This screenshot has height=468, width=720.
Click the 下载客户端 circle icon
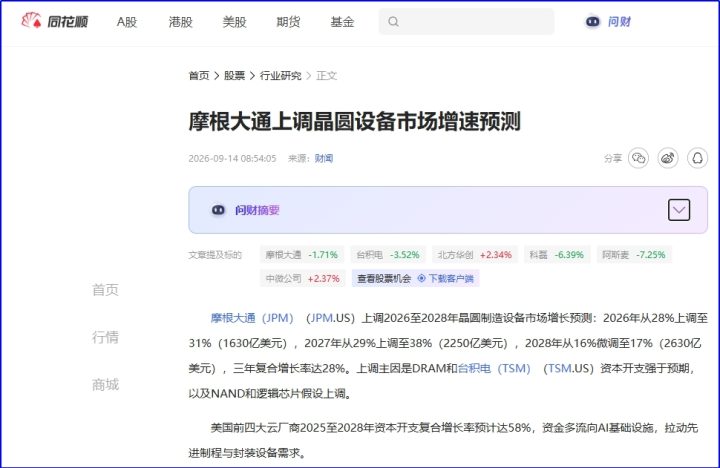tap(422, 278)
